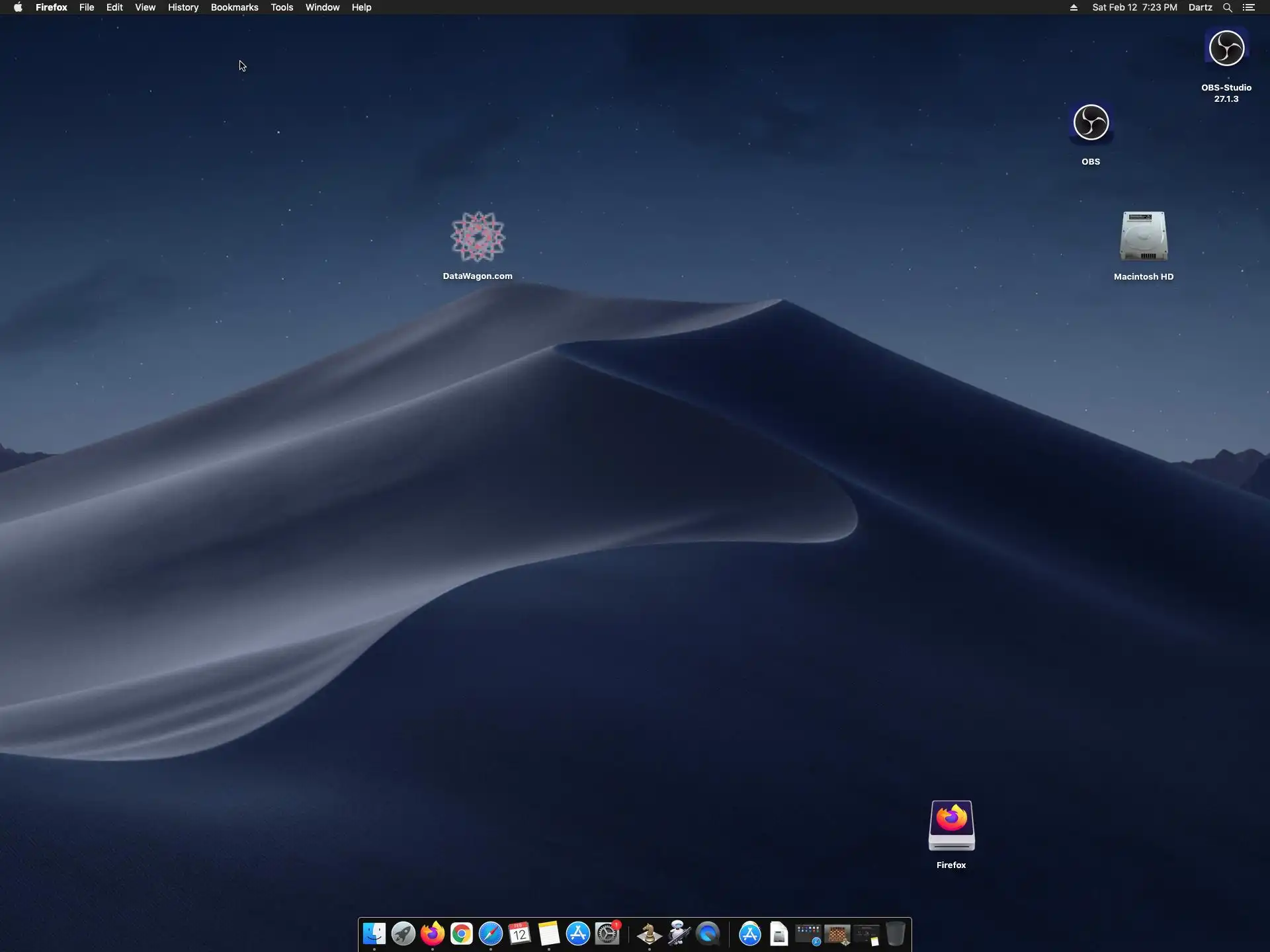Open Spotlight search magnifier

(x=1227, y=7)
